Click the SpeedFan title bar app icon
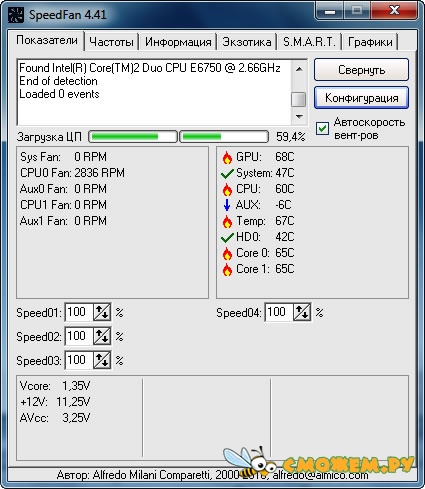The image size is (425, 489). [x=15, y=15]
